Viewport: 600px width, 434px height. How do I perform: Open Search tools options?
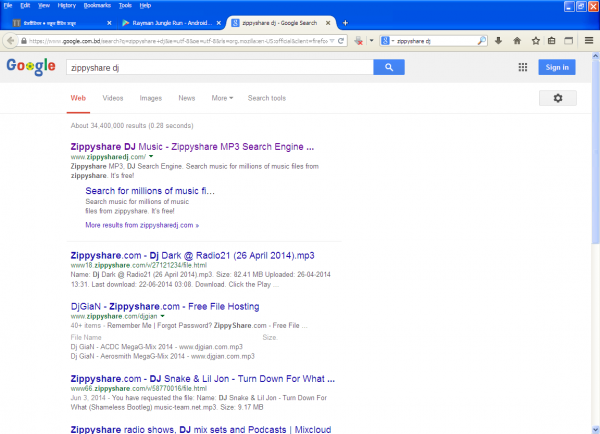pyautogui.click(x=267, y=98)
